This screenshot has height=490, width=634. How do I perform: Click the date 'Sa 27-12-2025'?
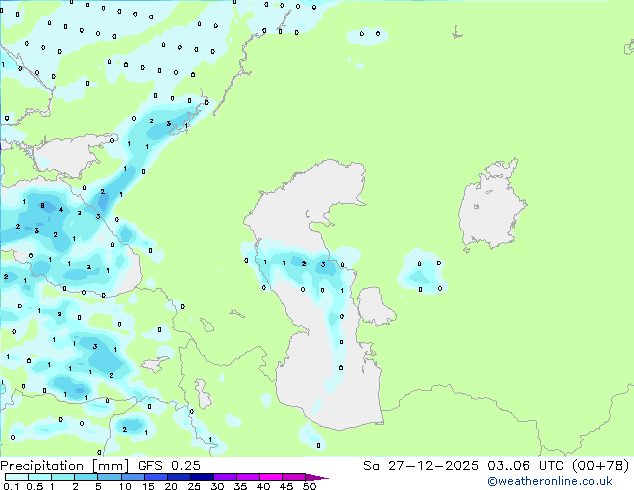coord(421,466)
